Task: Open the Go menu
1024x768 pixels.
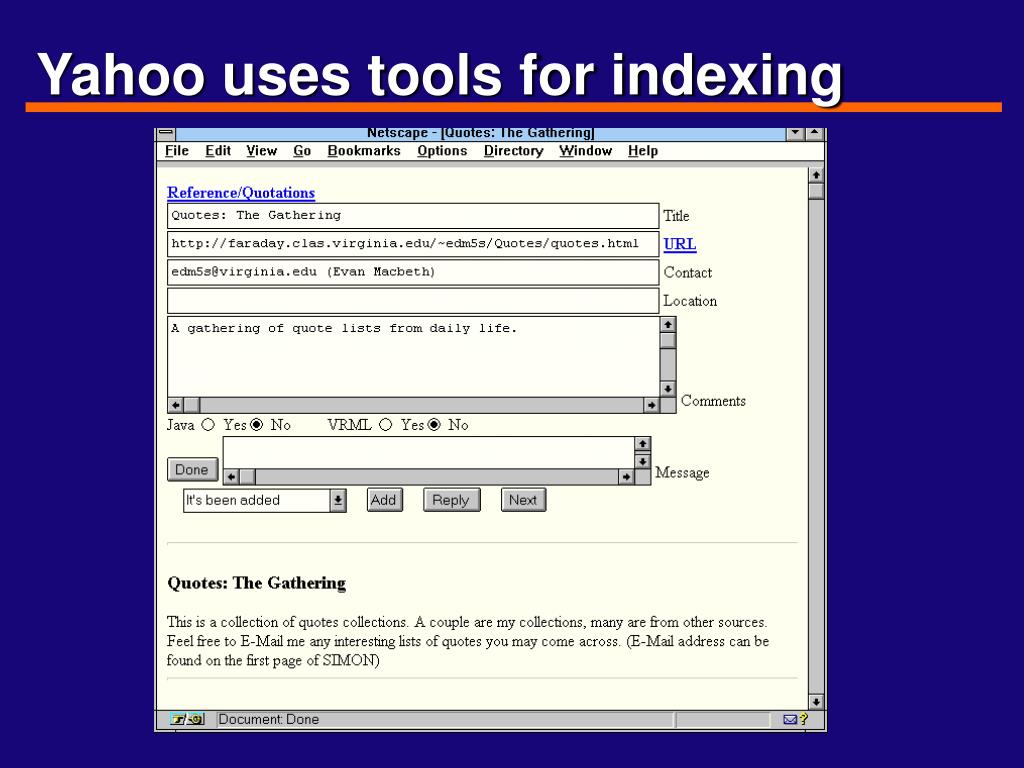Action: (302, 151)
